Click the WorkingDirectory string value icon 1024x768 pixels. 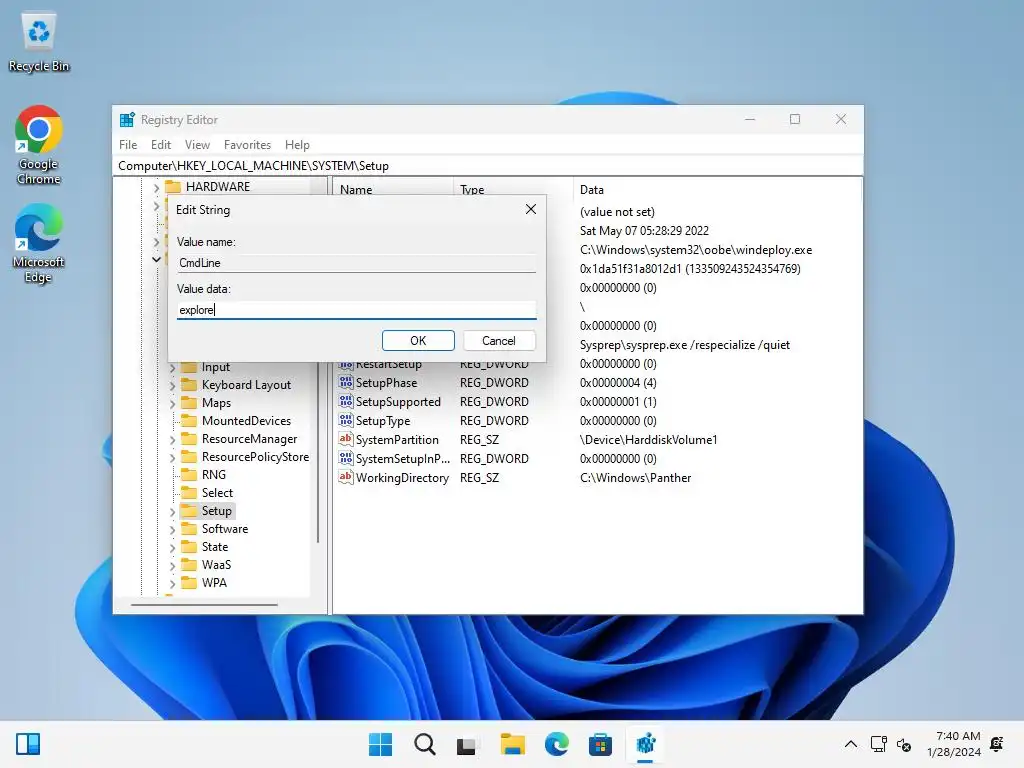(x=345, y=477)
